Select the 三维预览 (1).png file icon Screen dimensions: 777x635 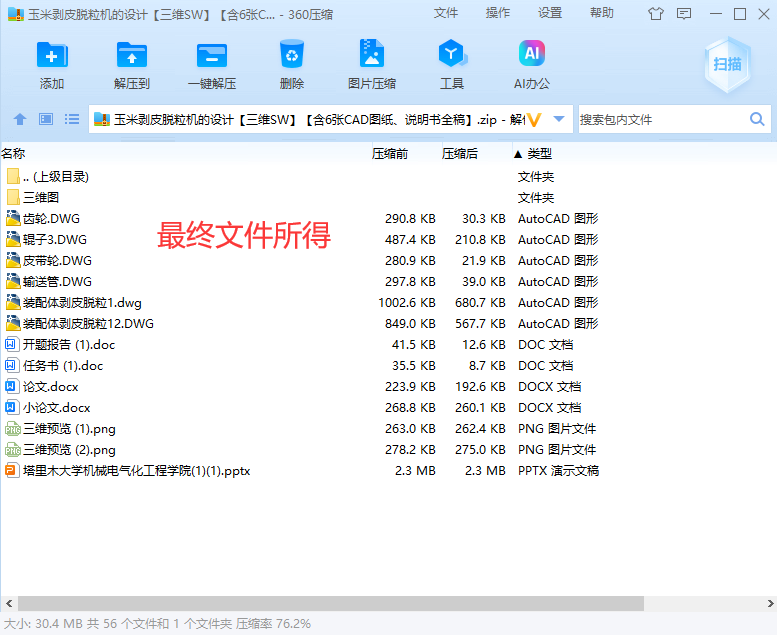coord(13,429)
